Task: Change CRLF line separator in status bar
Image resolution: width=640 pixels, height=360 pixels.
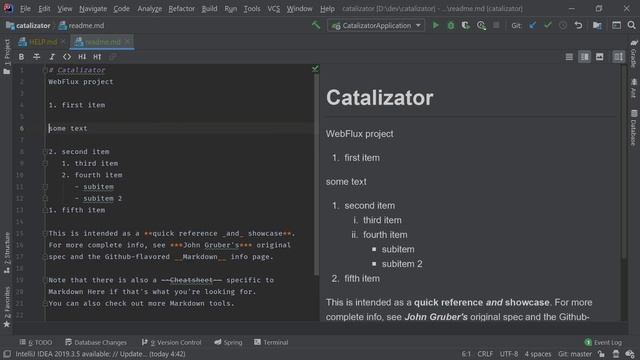Action: [x=485, y=354]
